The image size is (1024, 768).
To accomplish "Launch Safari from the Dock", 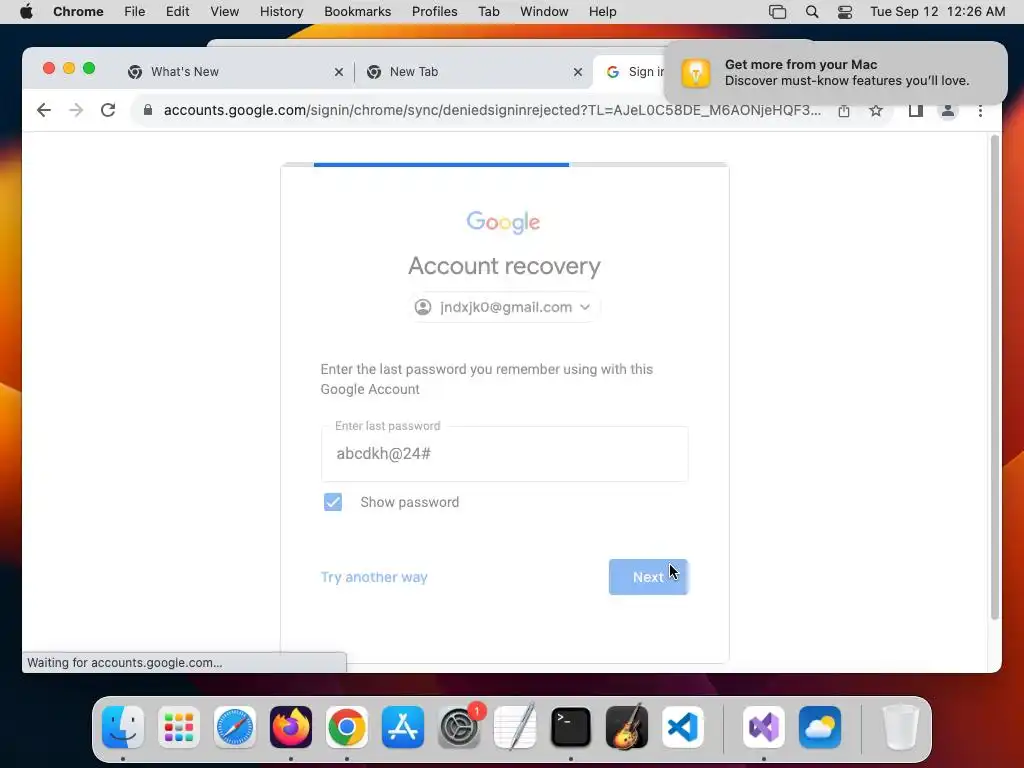I will click(235, 727).
